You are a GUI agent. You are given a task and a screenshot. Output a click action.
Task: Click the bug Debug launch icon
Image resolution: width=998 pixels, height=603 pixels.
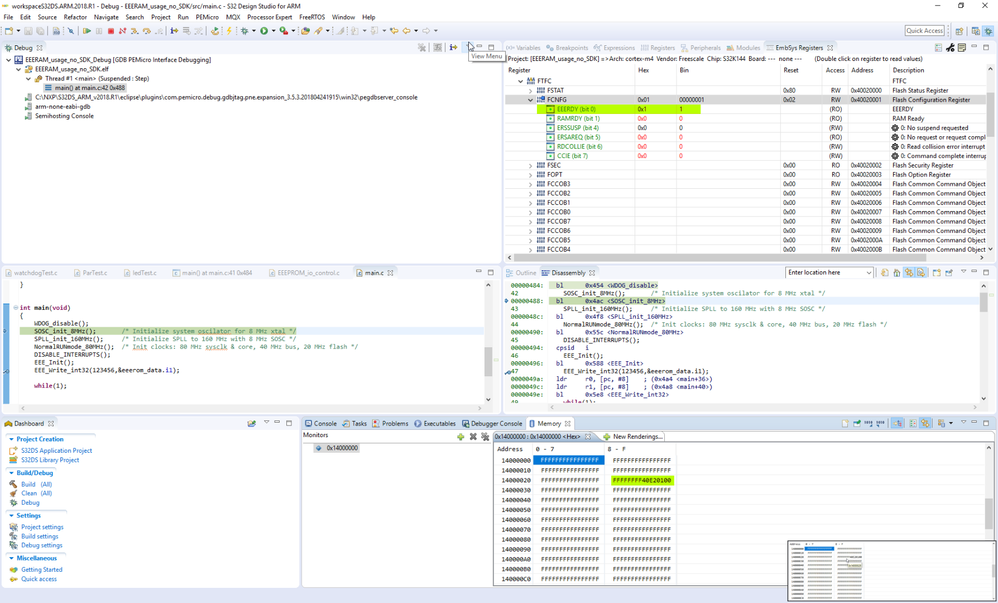coord(244,31)
